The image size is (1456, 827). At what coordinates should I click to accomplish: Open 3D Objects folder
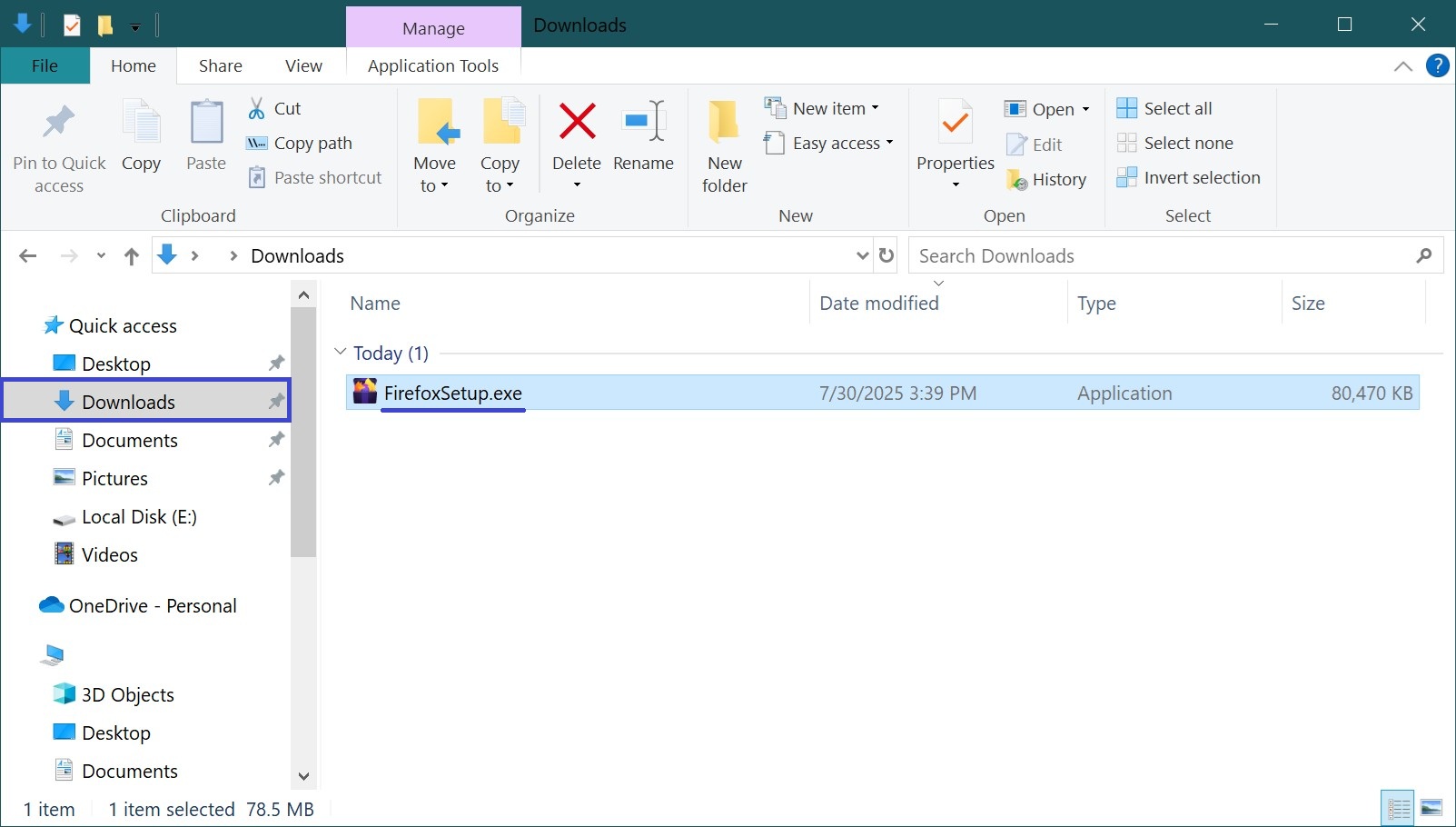point(127,694)
